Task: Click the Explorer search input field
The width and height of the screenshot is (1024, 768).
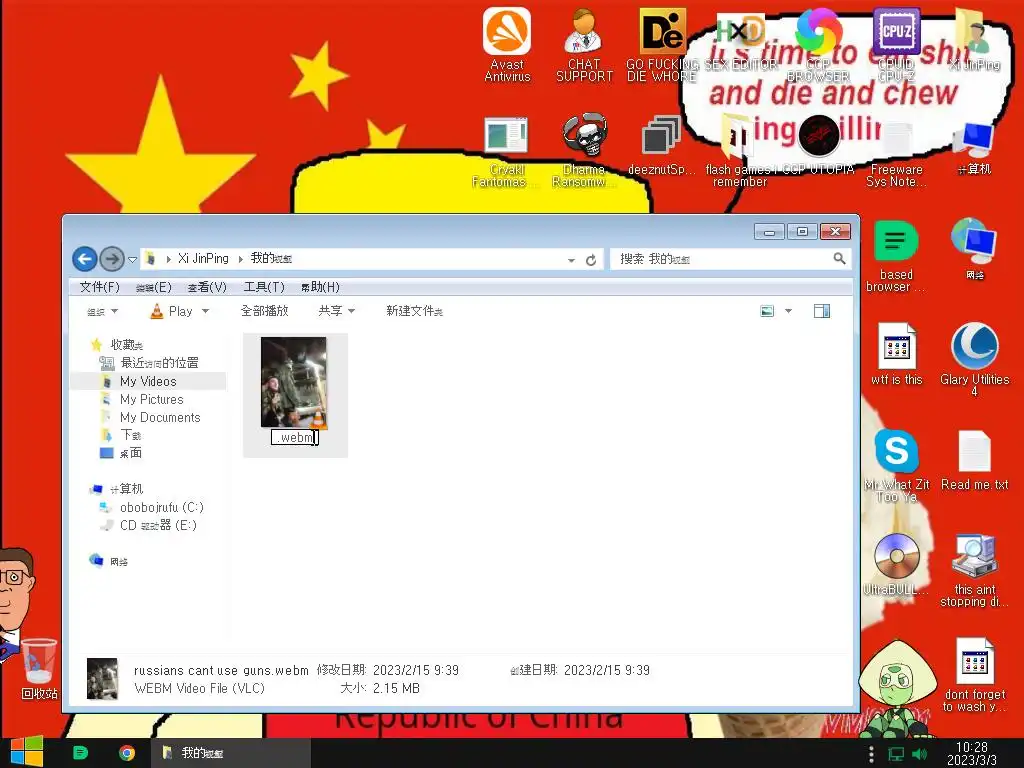Action: (722, 259)
